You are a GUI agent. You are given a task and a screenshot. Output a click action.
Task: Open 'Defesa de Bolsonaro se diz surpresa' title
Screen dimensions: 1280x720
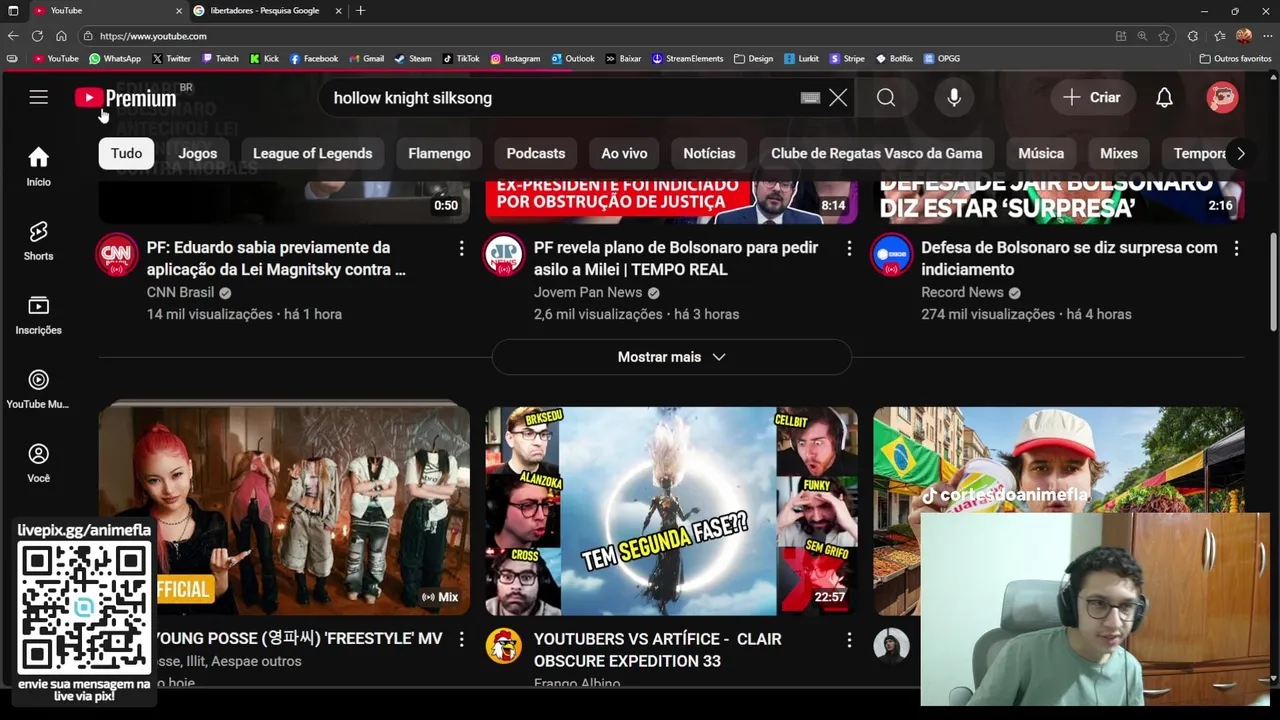1069,258
